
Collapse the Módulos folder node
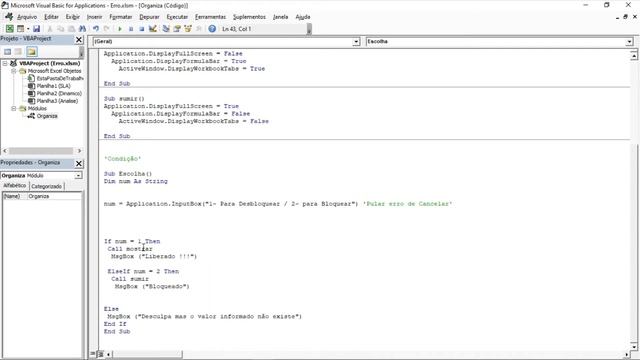13,108
